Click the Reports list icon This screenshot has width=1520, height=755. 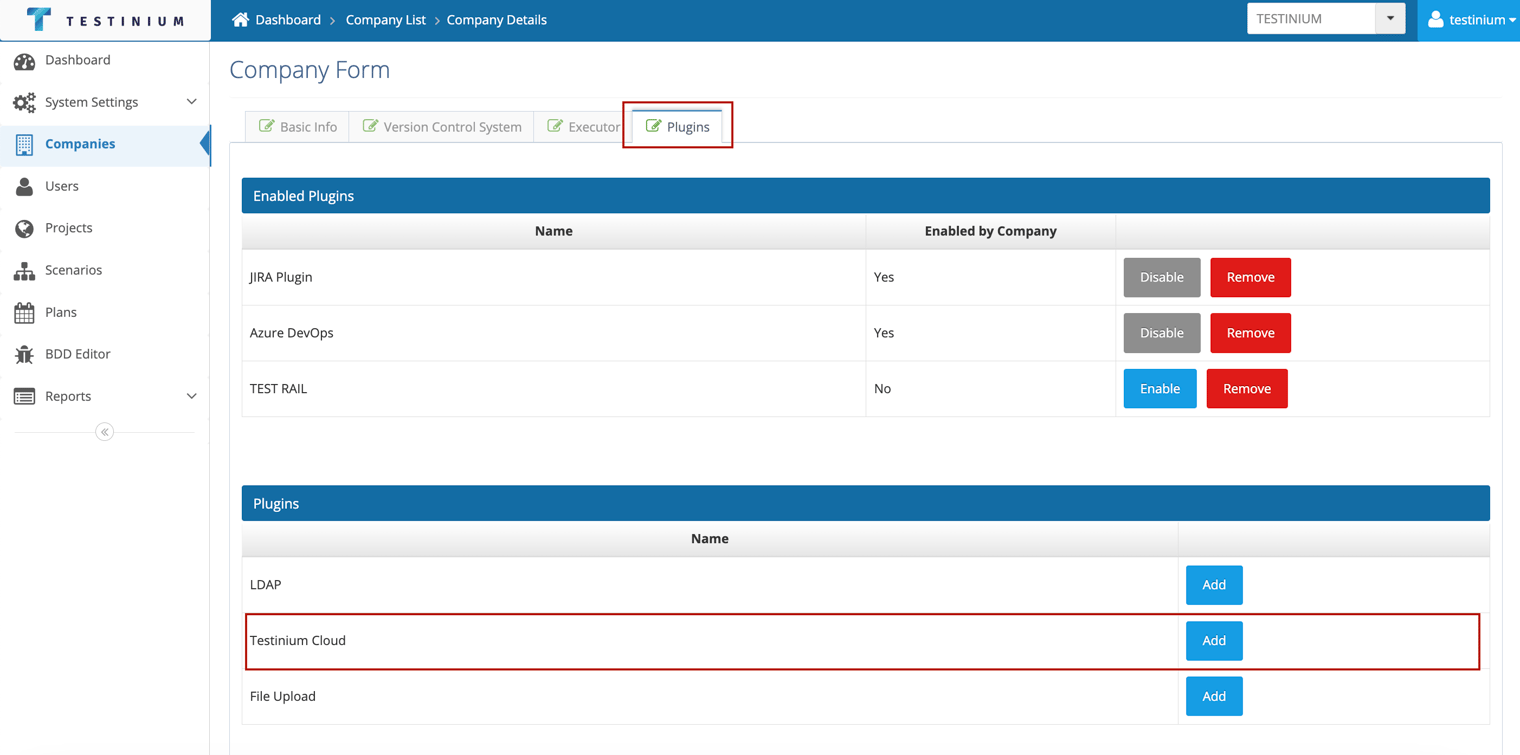(x=24, y=396)
